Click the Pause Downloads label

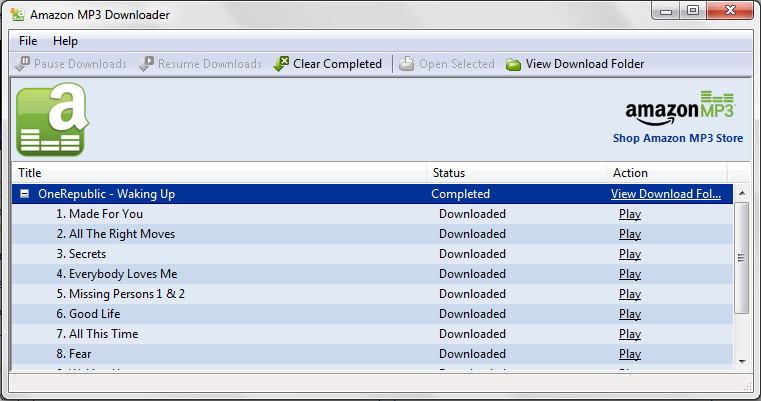pyautogui.click(x=80, y=64)
